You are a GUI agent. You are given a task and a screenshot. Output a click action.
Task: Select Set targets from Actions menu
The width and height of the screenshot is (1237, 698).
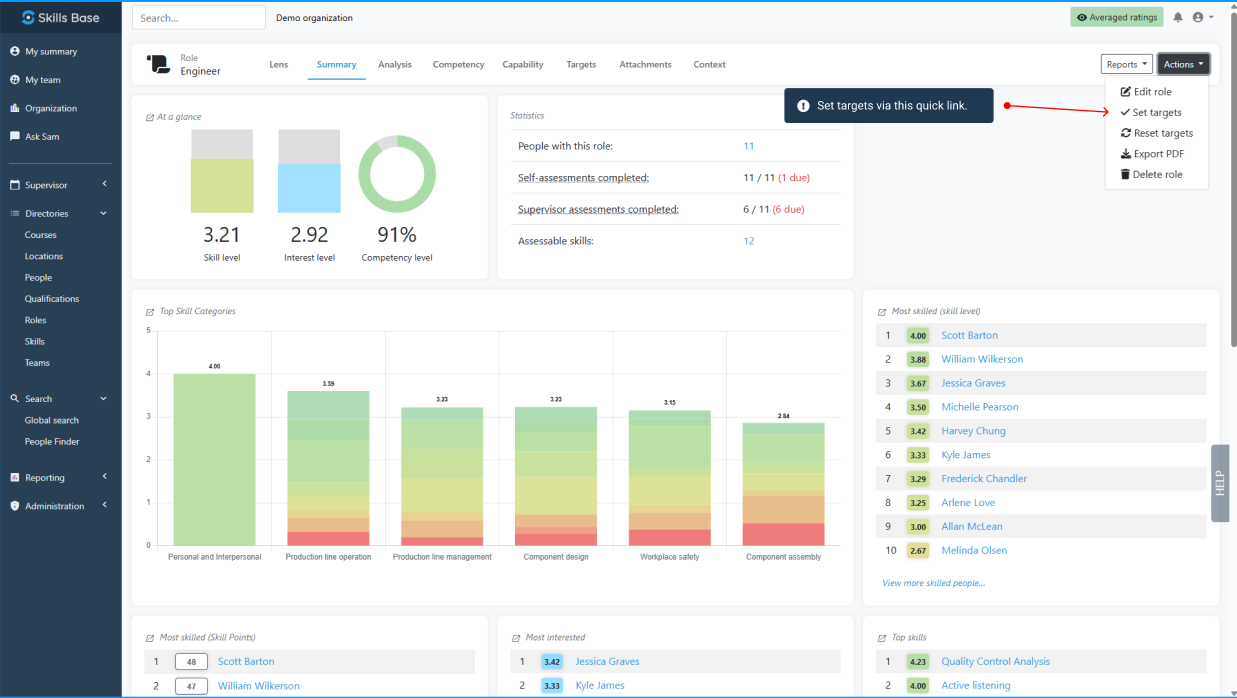tap(1157, 113)
